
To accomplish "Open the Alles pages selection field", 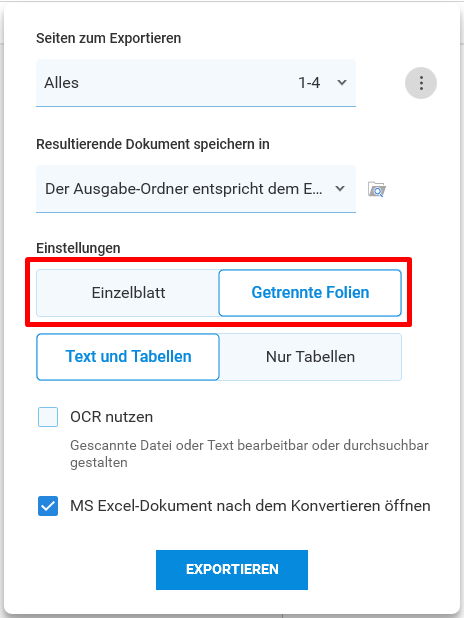I will [196, 83].
